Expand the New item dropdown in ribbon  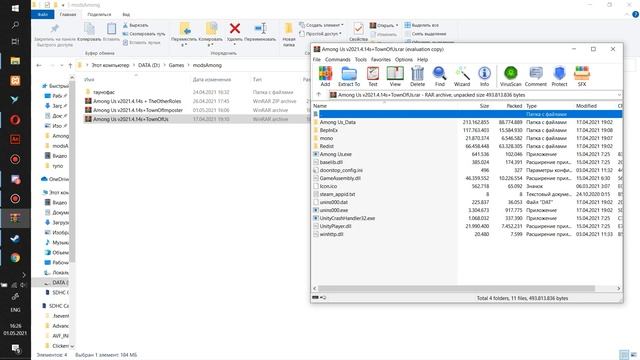tap(321, 25)
